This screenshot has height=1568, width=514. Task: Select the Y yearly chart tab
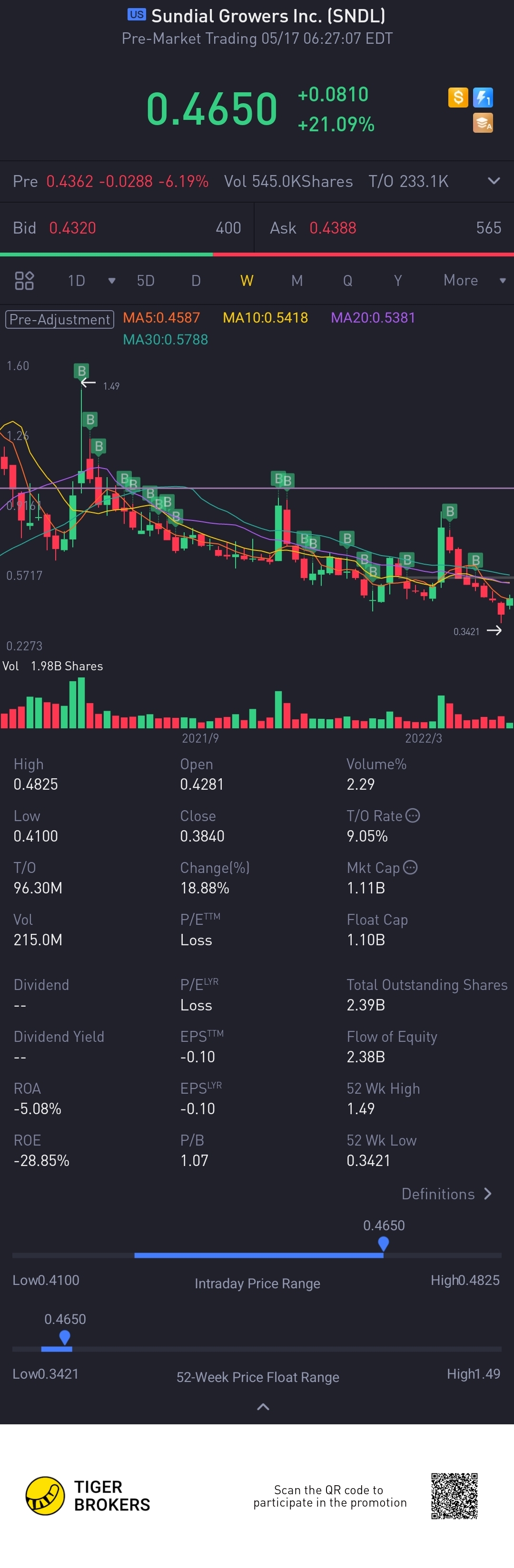point(398,281)
